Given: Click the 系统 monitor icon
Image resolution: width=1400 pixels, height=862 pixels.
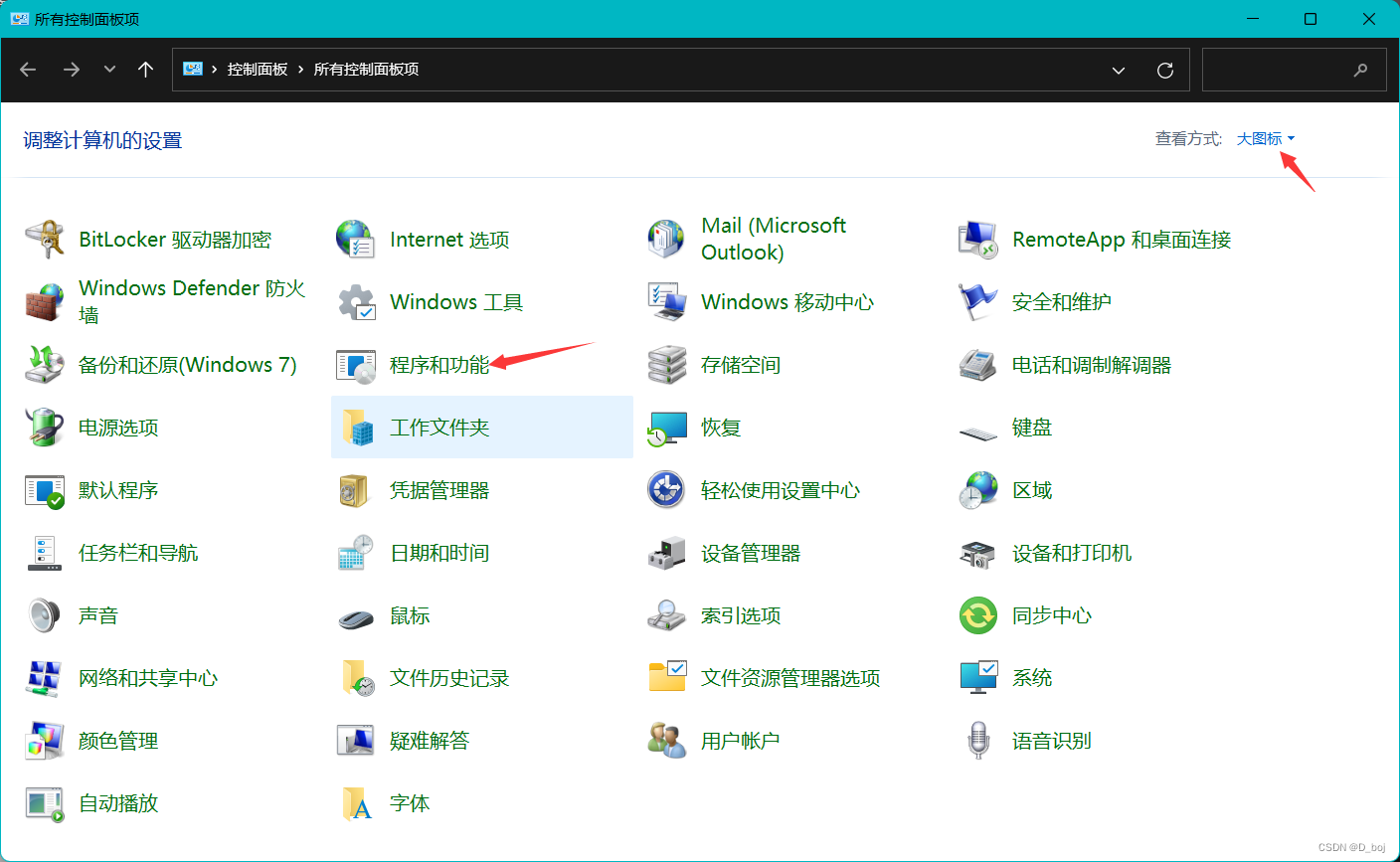Looking at the screenshot, I should [977, 678].
